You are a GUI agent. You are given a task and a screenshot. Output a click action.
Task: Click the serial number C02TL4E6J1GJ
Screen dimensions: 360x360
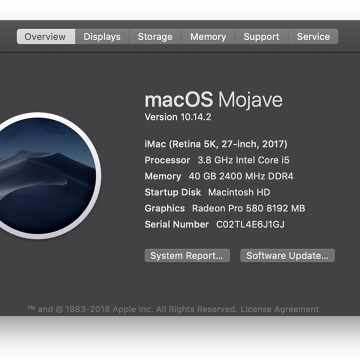point(250,224)
